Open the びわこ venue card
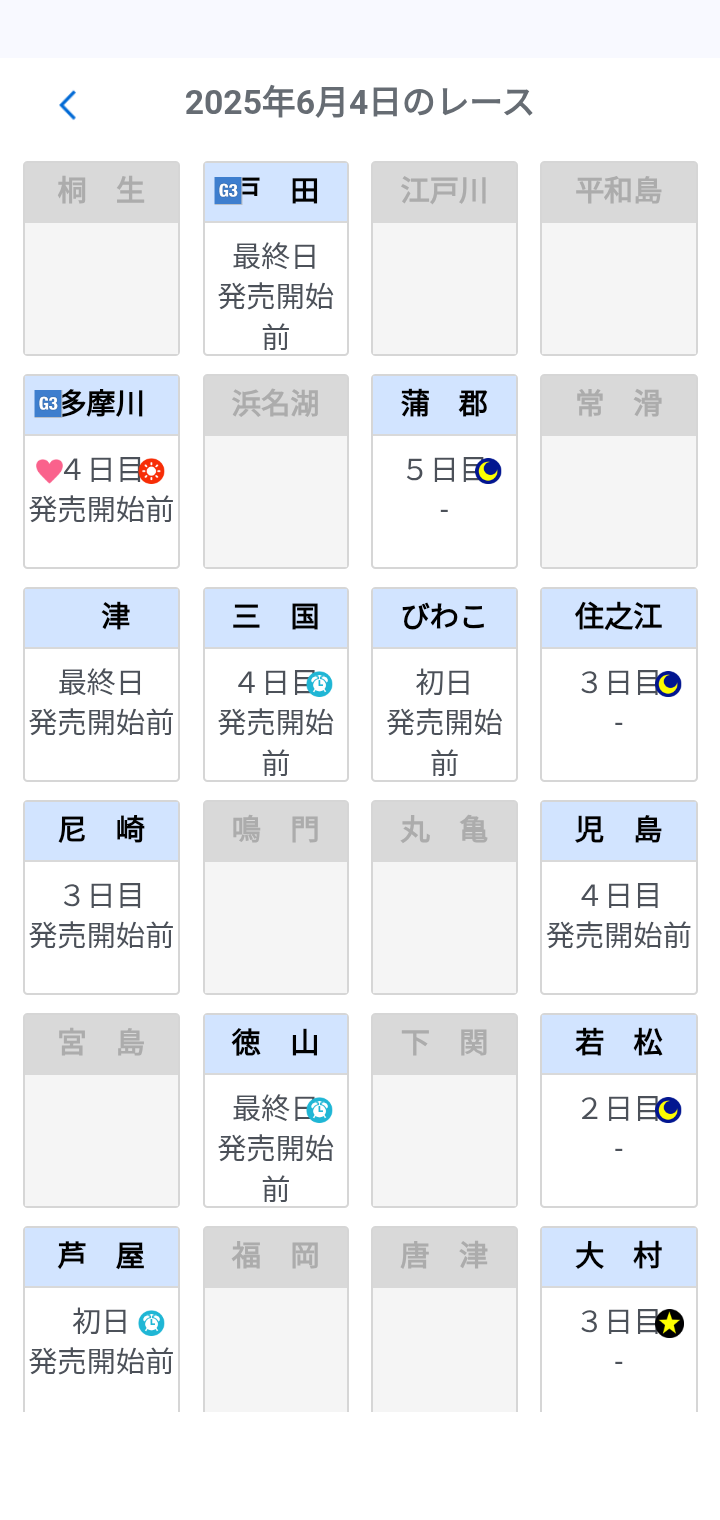The width and height of the screenshot is (720, 1520). click(x=444, y=700)
